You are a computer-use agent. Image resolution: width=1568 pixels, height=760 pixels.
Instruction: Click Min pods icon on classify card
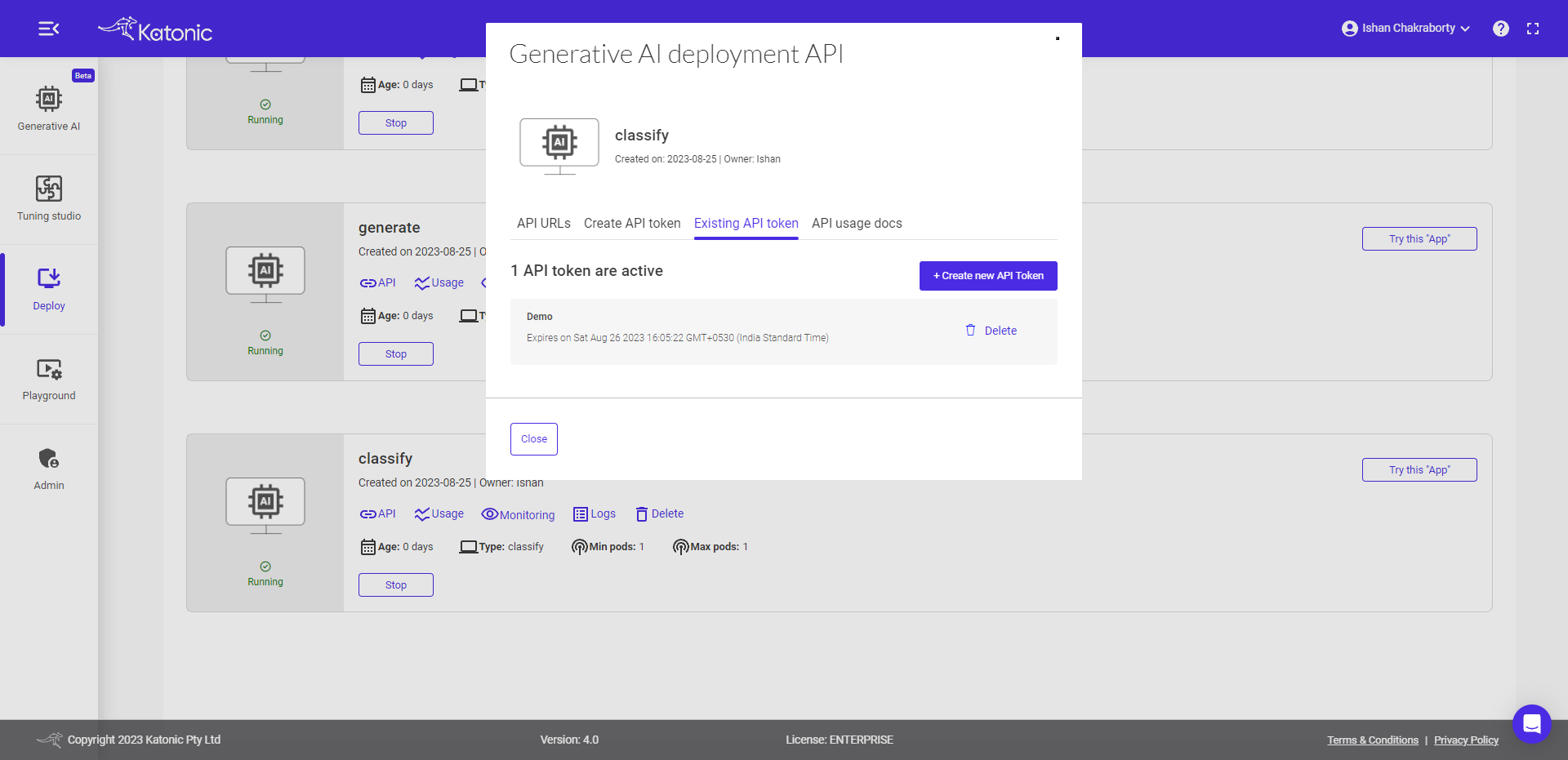click(580, 547)
